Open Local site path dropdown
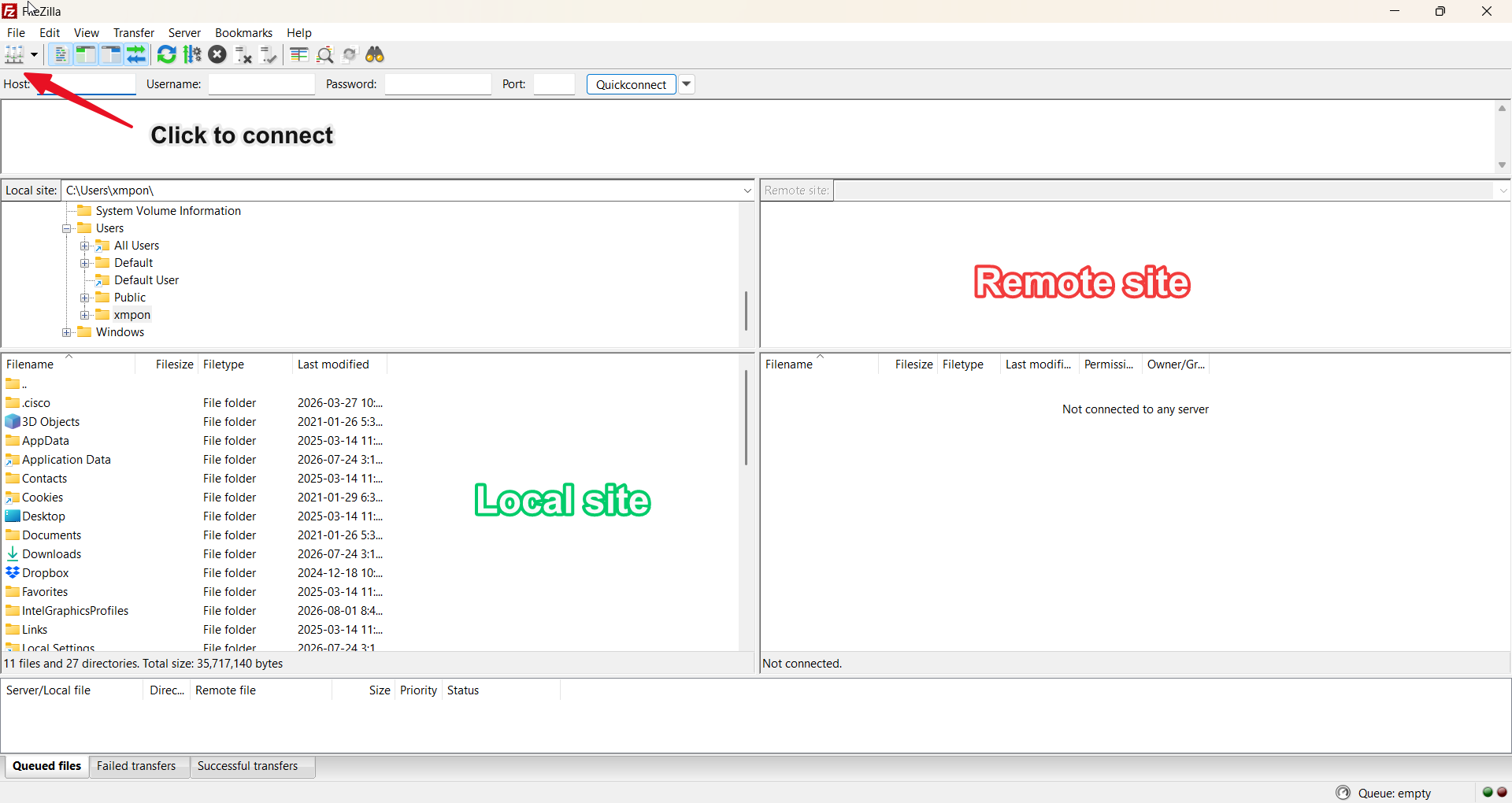This screenshot has height=803, width=1512. pyautogui.click(x=747, y=191)
